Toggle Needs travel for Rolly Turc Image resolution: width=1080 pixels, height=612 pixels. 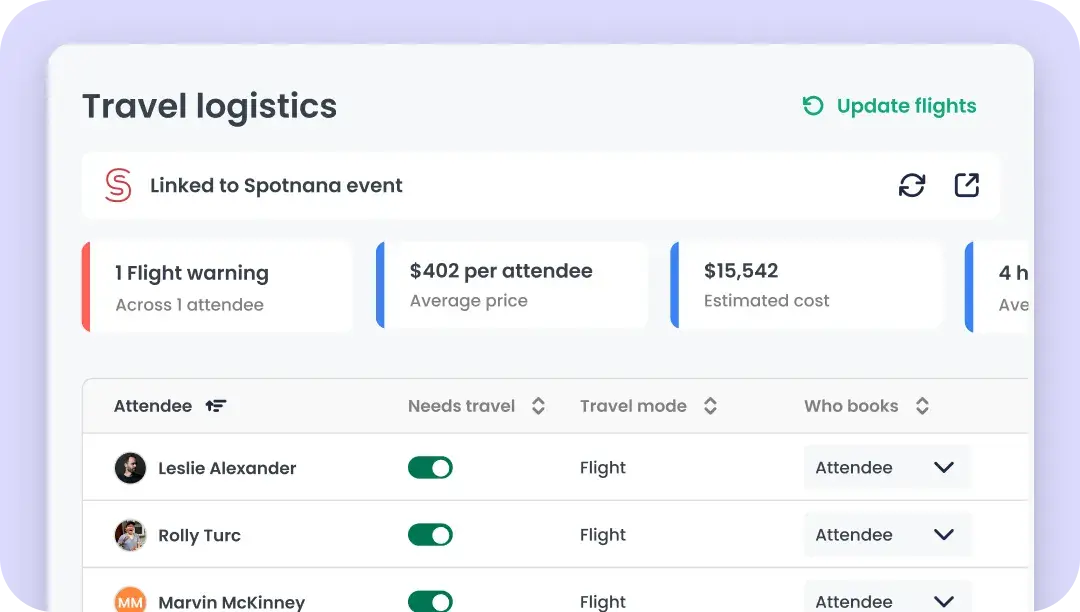pos(430,535)
